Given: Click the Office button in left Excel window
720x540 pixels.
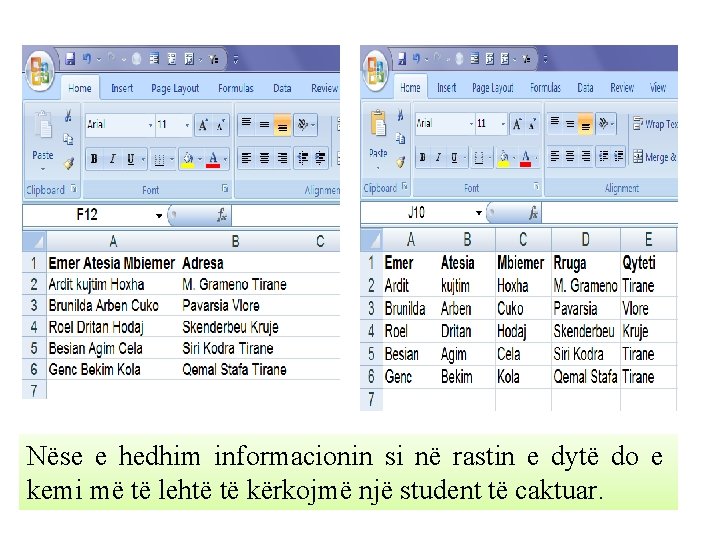Looking at the screenshot, I should coord(40,73).
